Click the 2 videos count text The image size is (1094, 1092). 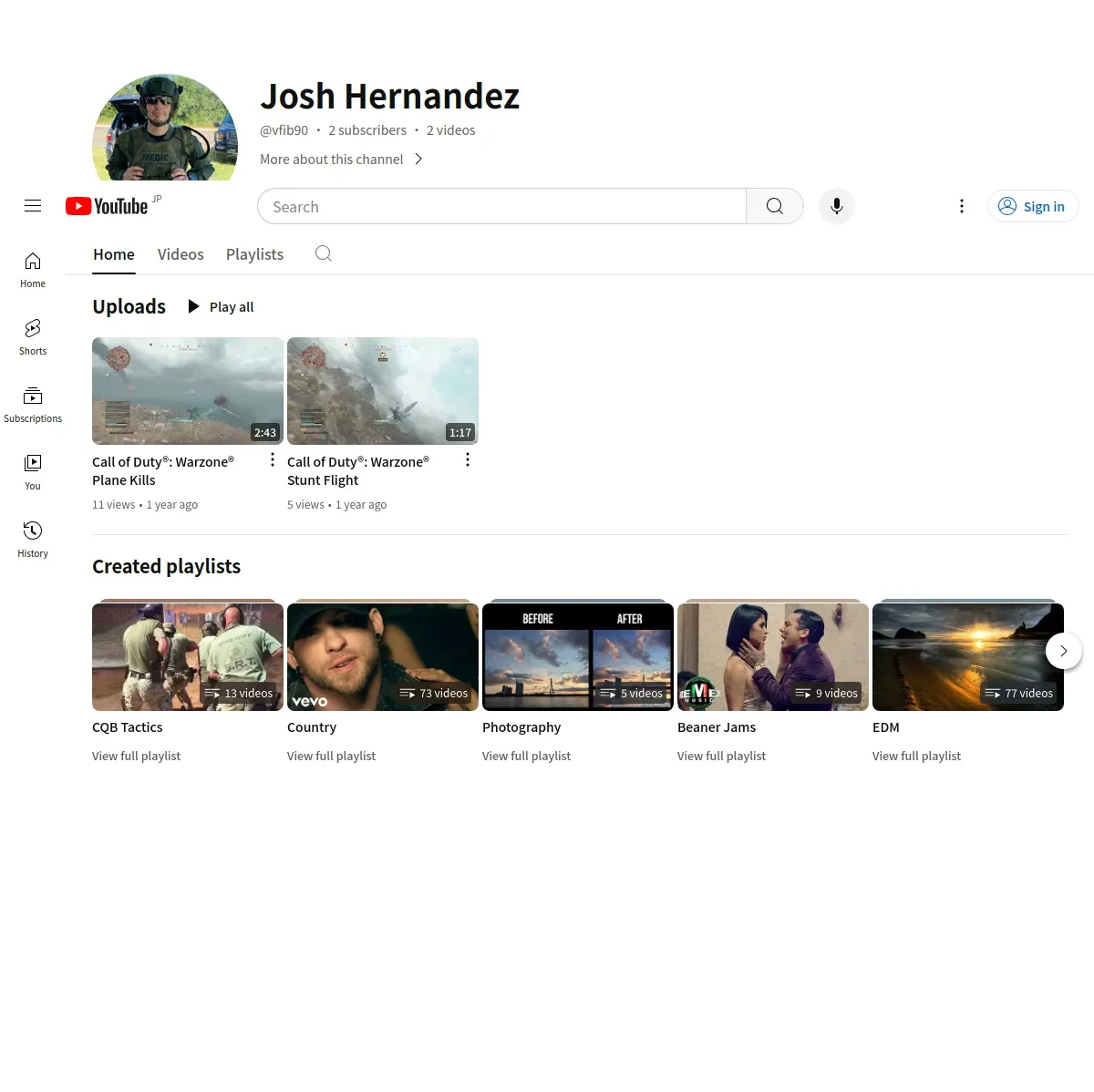coord(451,130)
